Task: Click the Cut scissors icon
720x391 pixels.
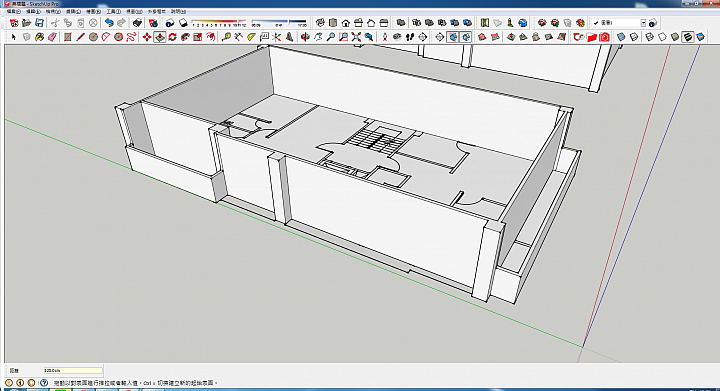Action: (x=55, y=22)
